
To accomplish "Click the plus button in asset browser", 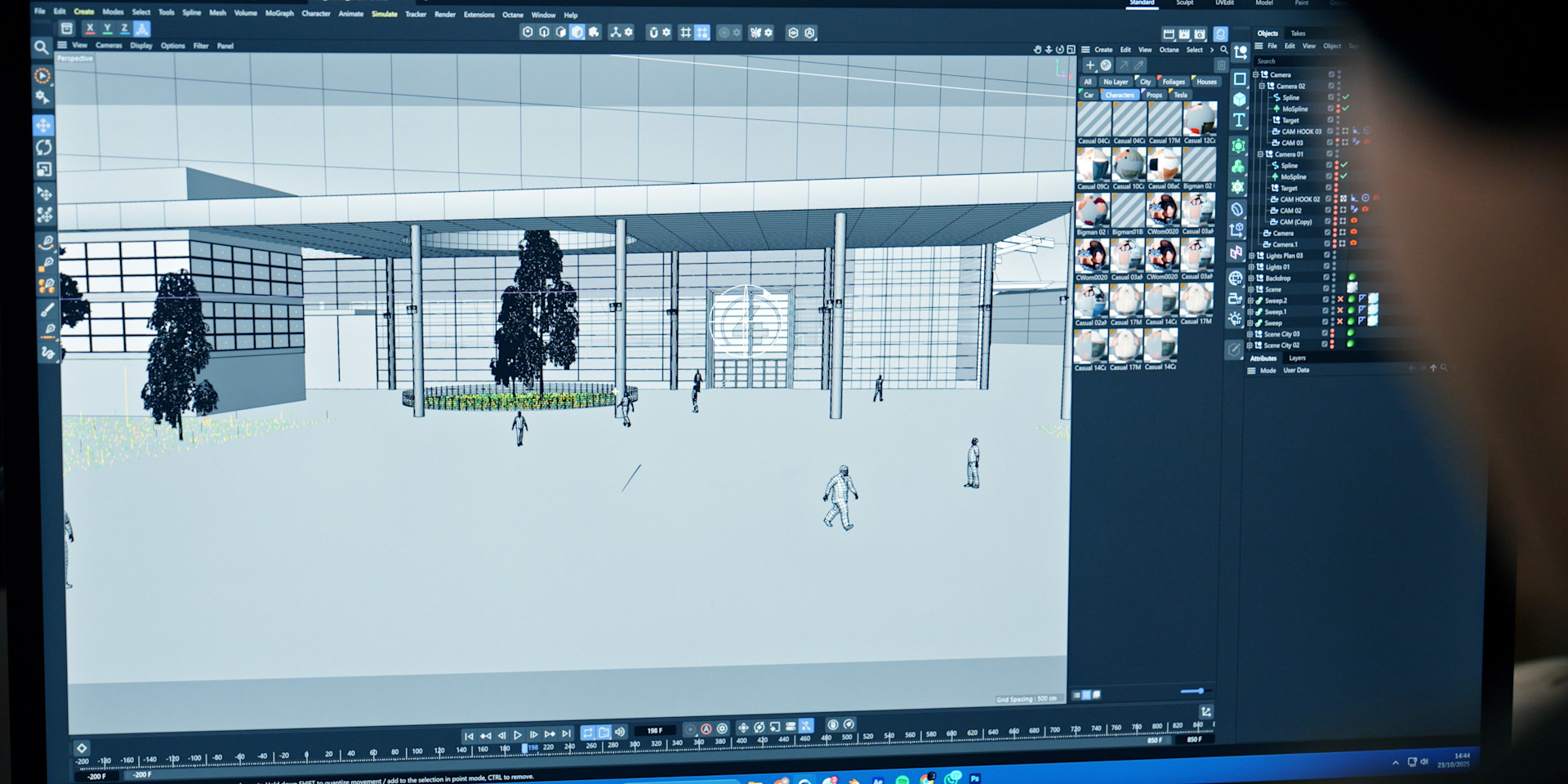I will (x=1089, y=65).
